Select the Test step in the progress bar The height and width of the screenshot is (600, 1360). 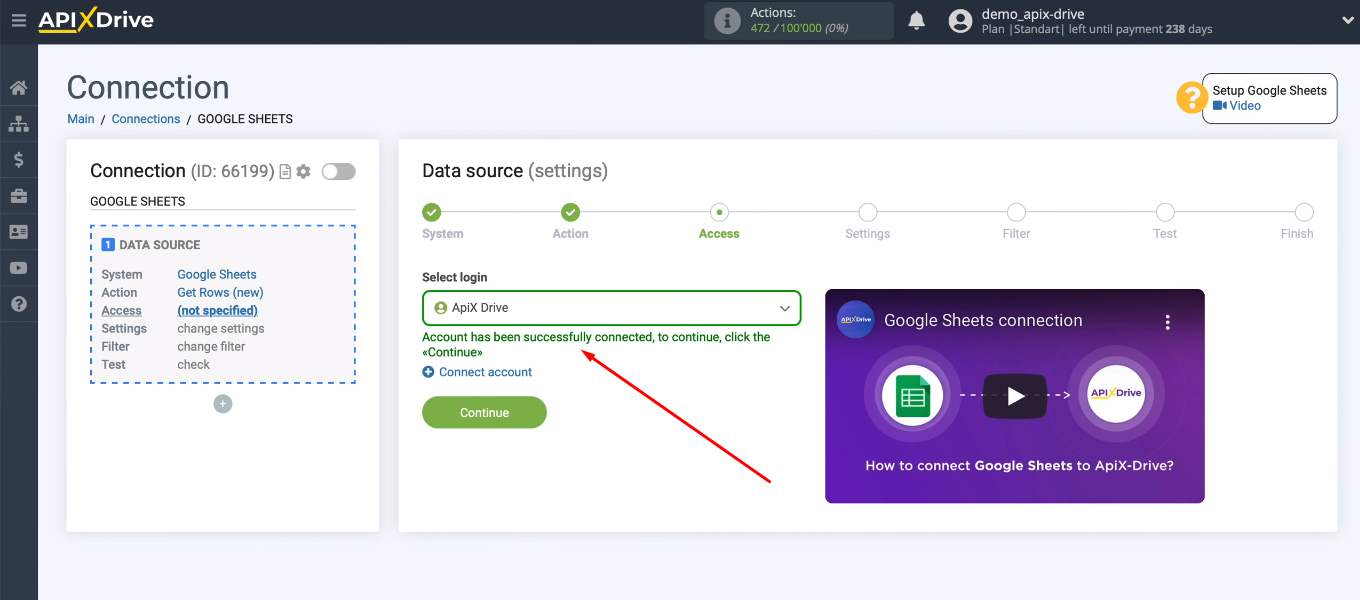(x=1165, y=212)
